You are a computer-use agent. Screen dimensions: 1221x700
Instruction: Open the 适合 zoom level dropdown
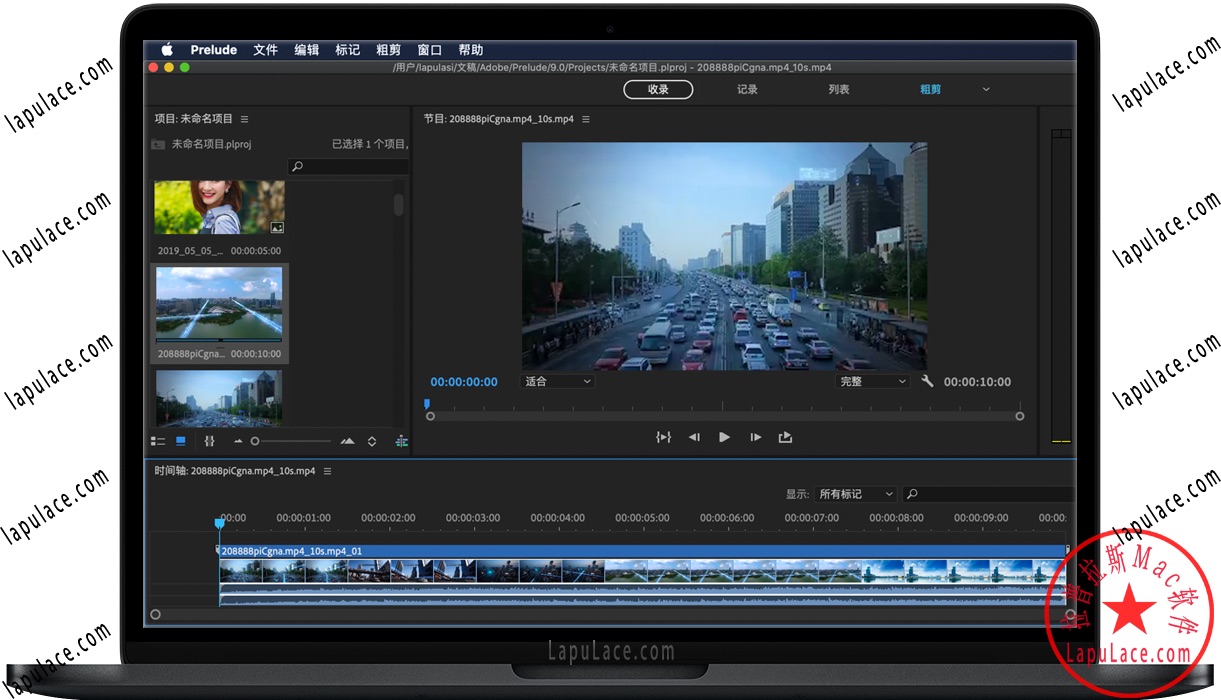coord(556,381)
